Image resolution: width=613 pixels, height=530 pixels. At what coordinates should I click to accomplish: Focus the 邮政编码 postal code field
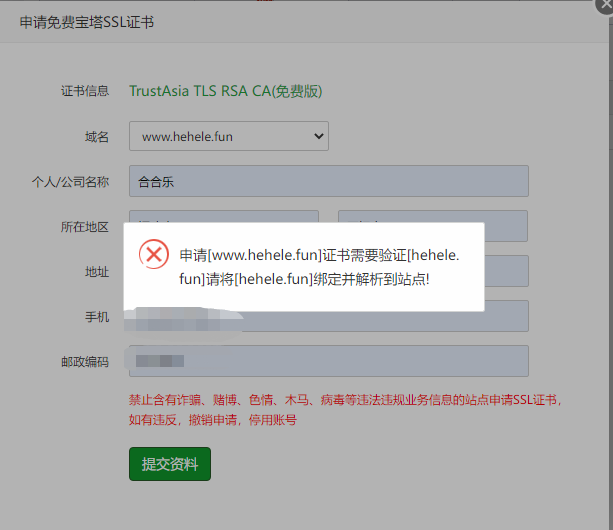pyautogui.click(x=329, y=361)
